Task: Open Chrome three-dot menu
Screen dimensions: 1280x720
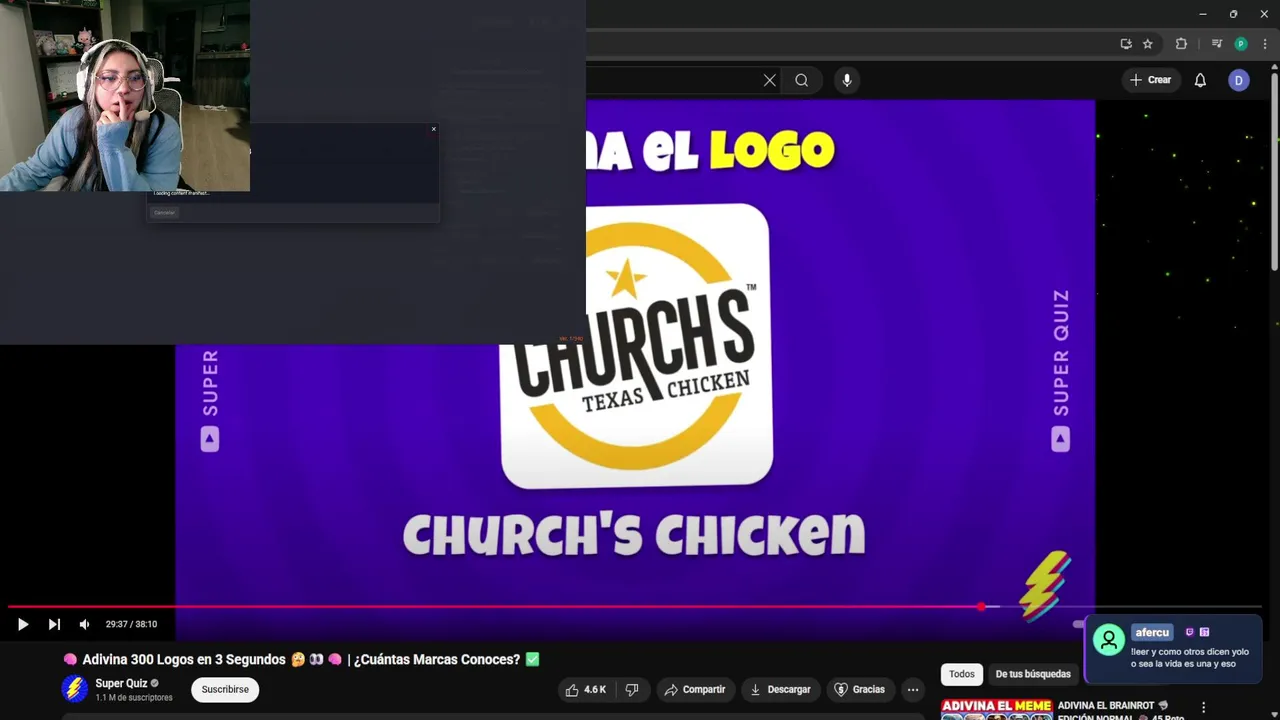Action: (1265, 44)
